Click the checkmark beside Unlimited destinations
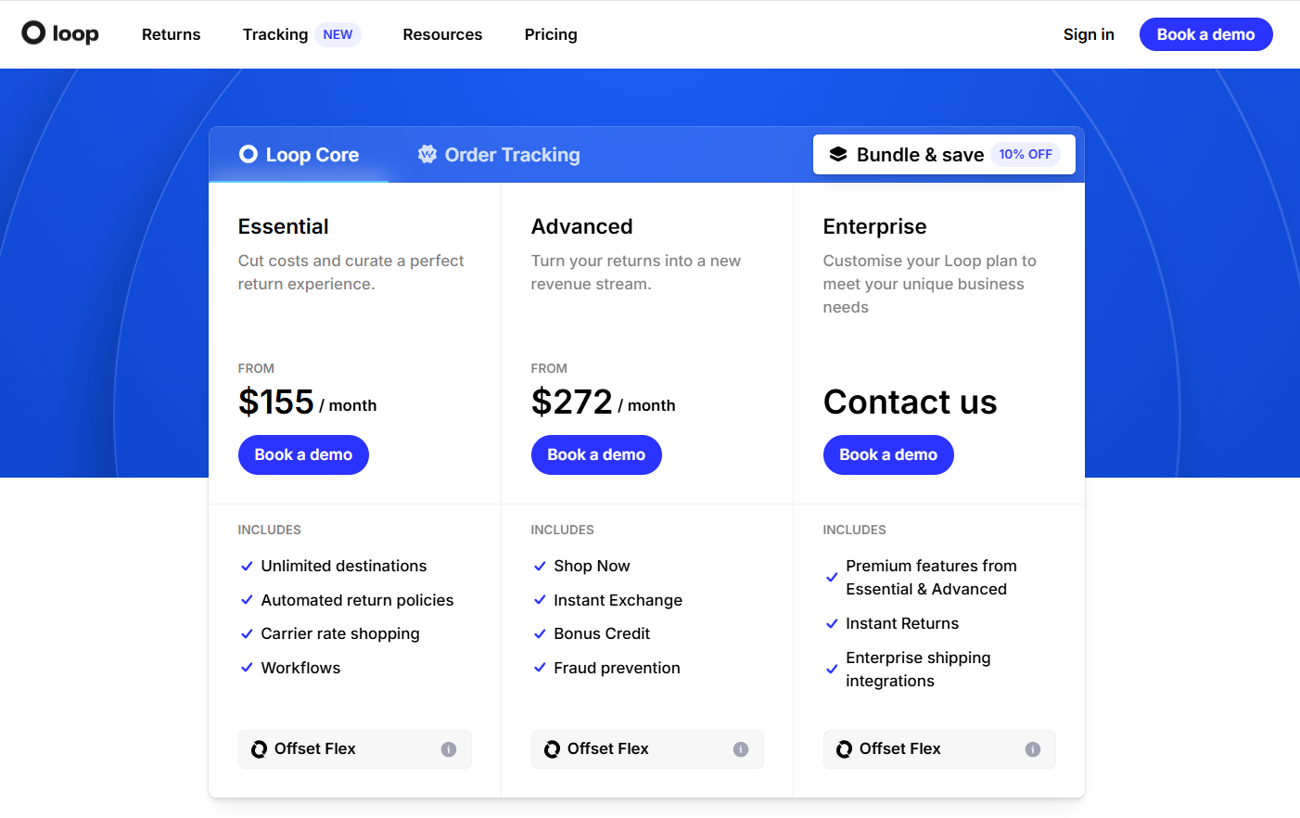Screen dimensions: 1300x818 246,566
